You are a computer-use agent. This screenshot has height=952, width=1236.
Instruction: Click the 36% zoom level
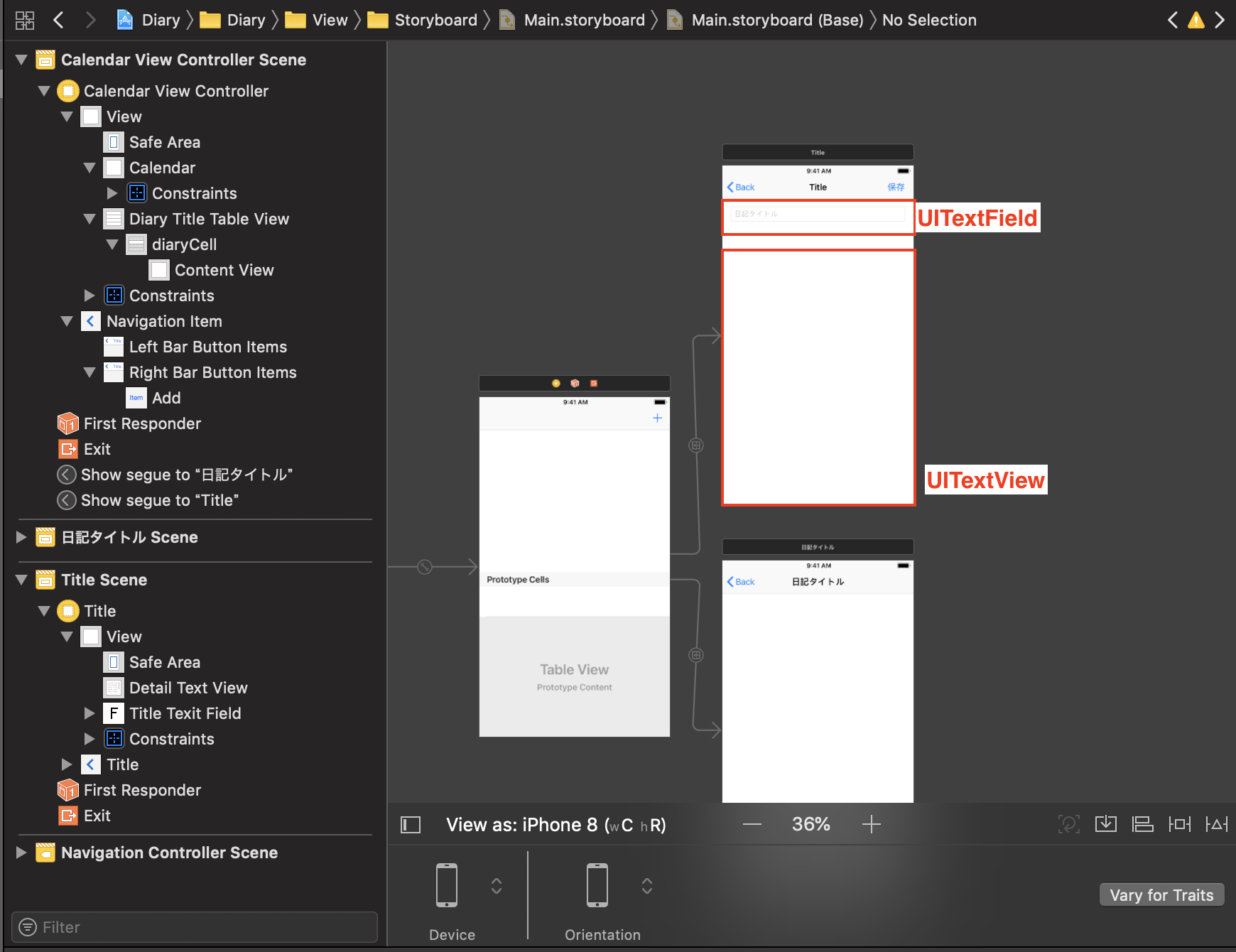811,824
